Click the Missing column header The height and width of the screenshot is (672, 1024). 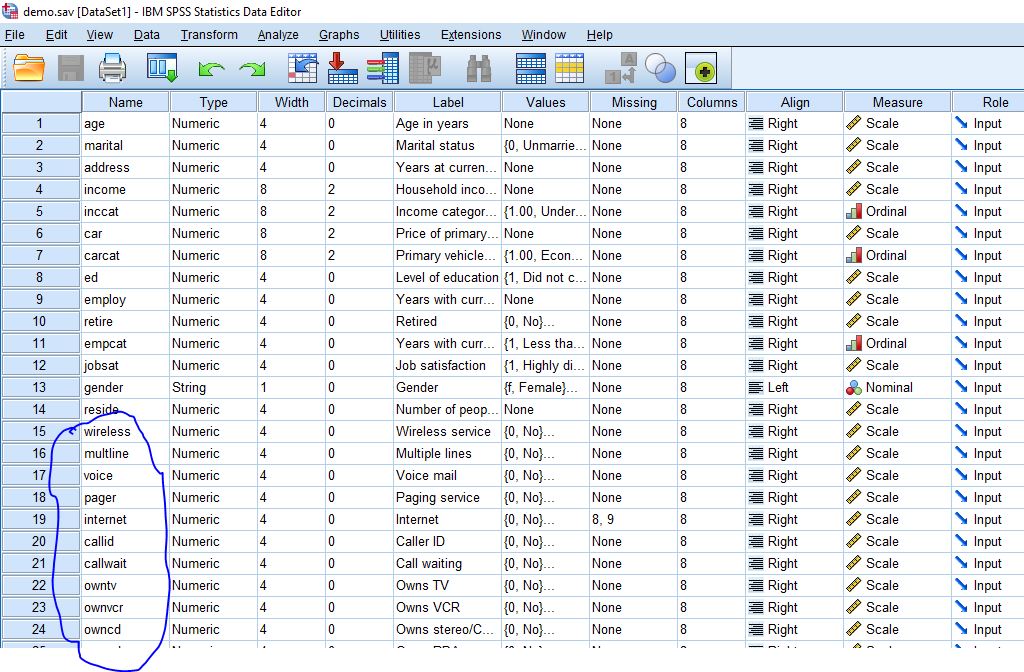633,102
